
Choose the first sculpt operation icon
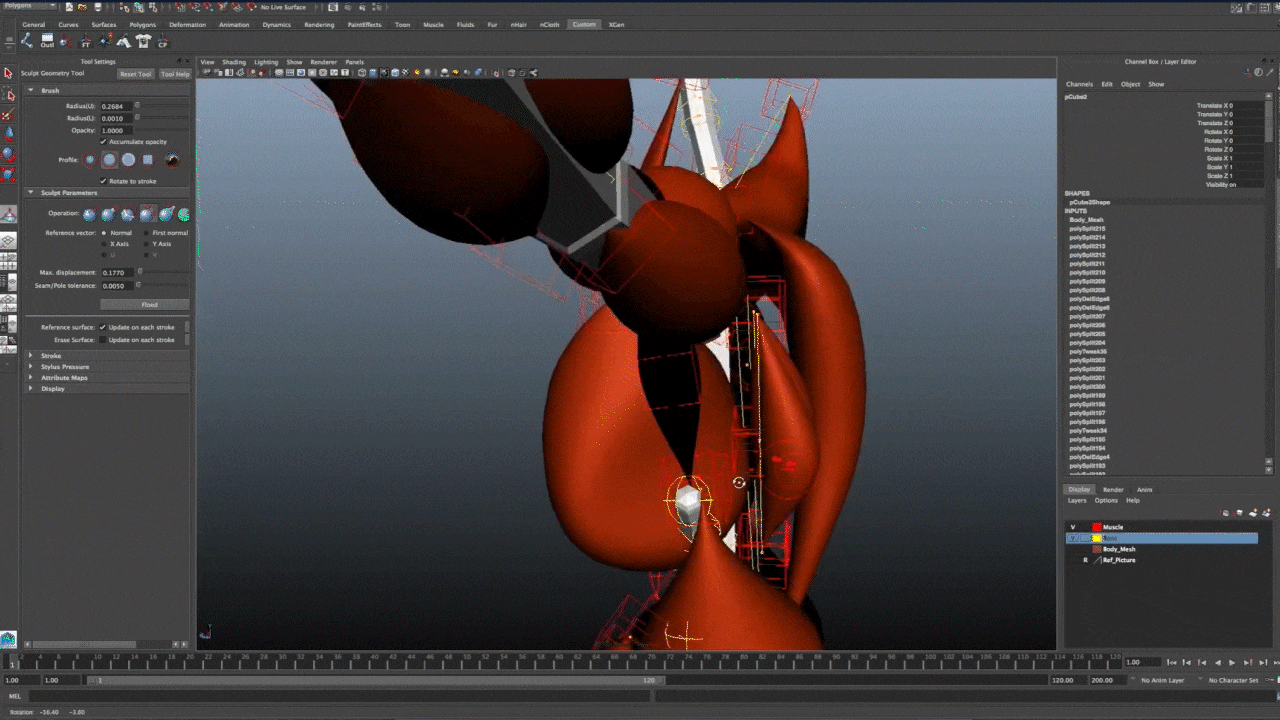tap(89, 214)
